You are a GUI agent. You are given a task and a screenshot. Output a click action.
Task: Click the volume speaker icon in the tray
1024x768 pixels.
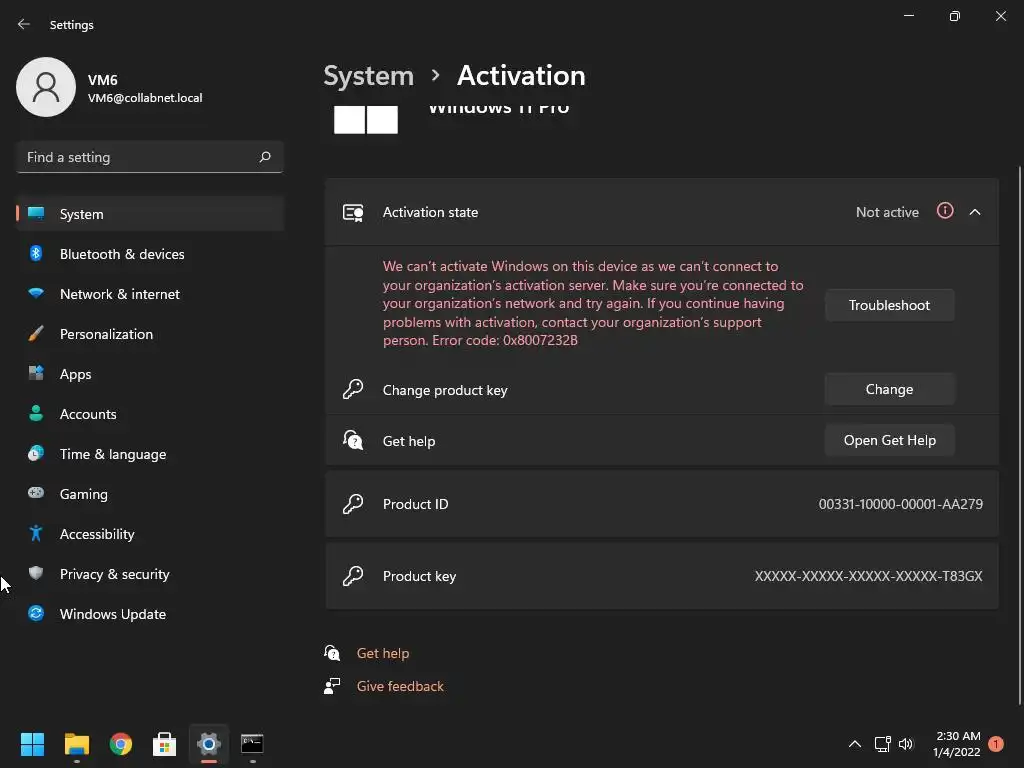pos(906,744)
